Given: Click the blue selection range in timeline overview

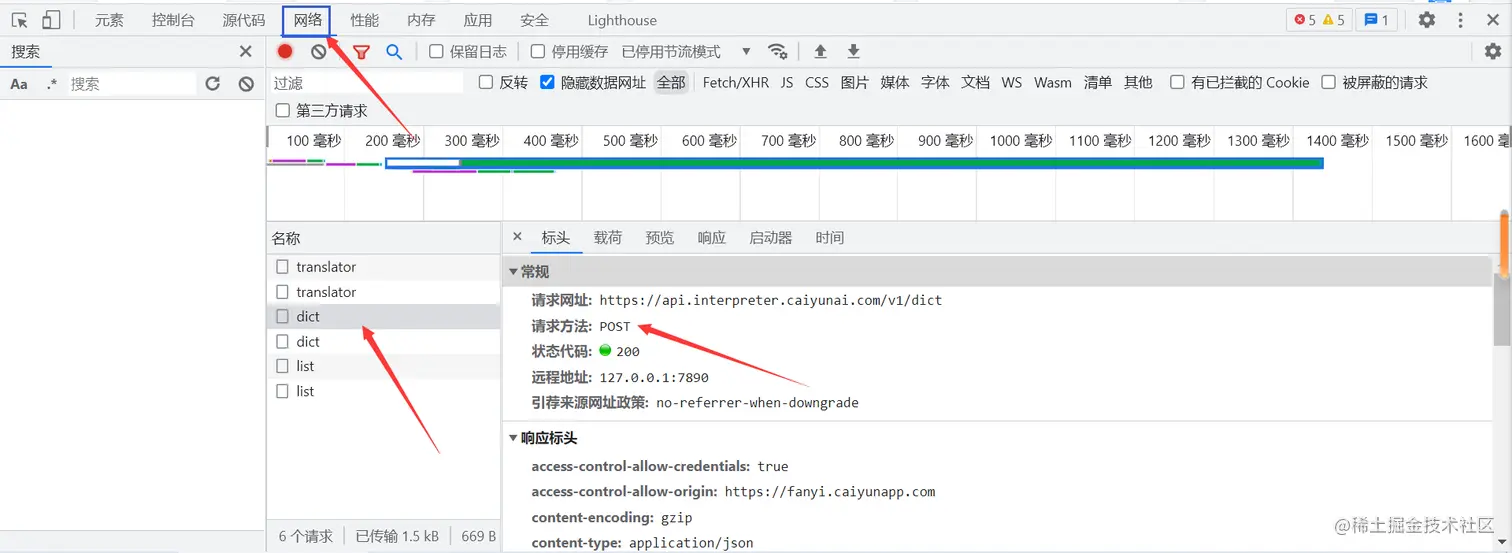Looking at the screenshot, I should tap(854, 163).
